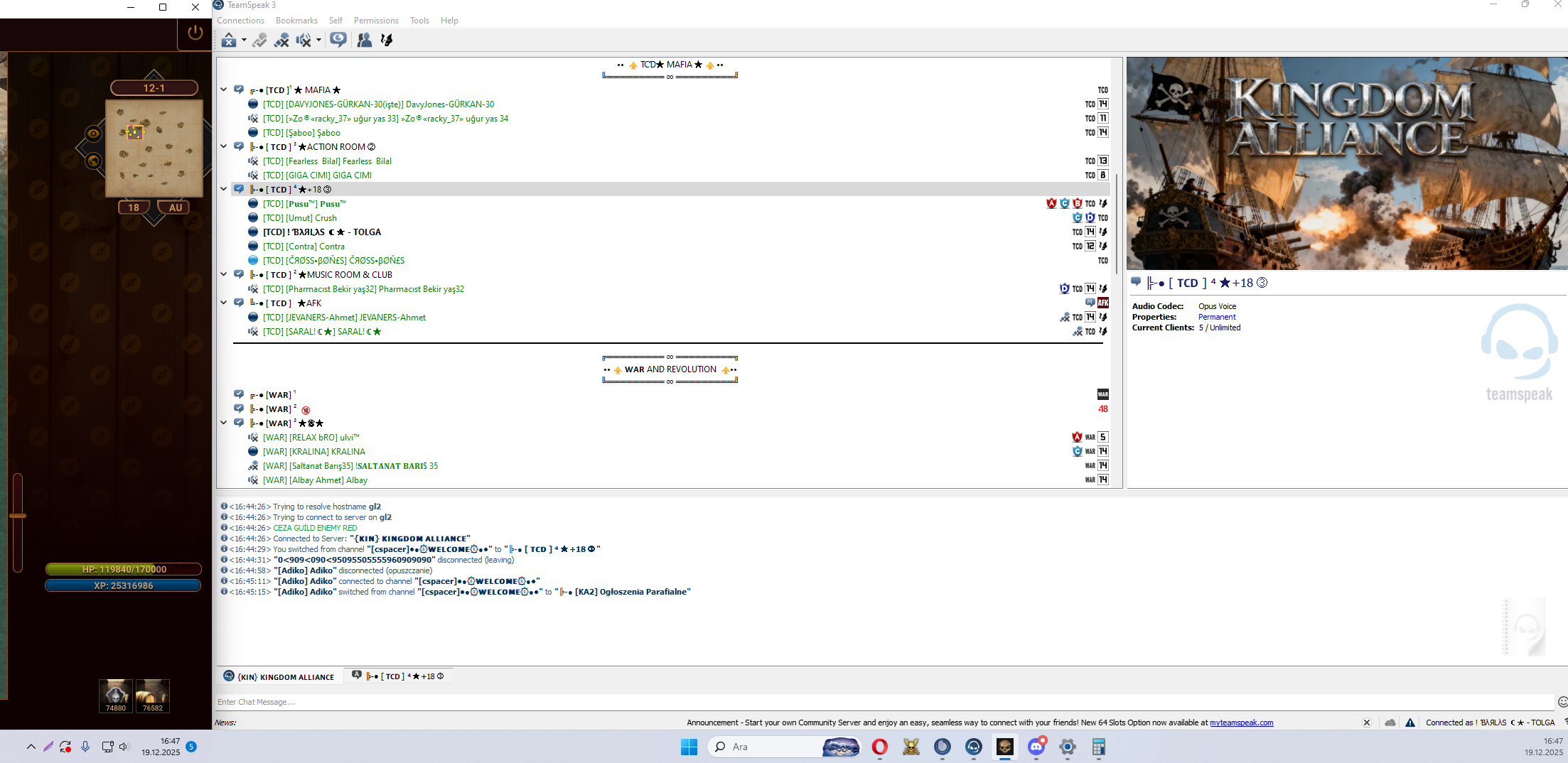Click the MUSIC ROOM channel subscription icon
1568x763 pixels.
point(239,275)
